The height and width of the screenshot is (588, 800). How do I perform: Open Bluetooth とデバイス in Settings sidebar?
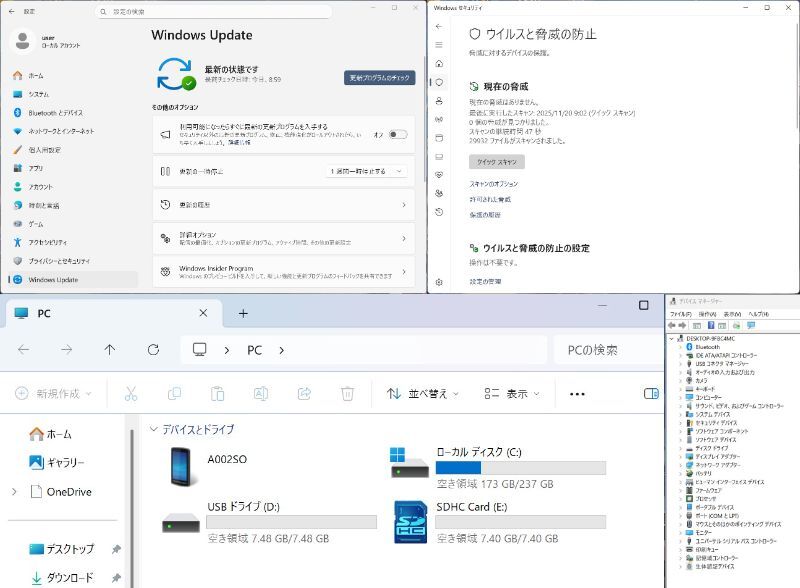(x=73, y=113)
